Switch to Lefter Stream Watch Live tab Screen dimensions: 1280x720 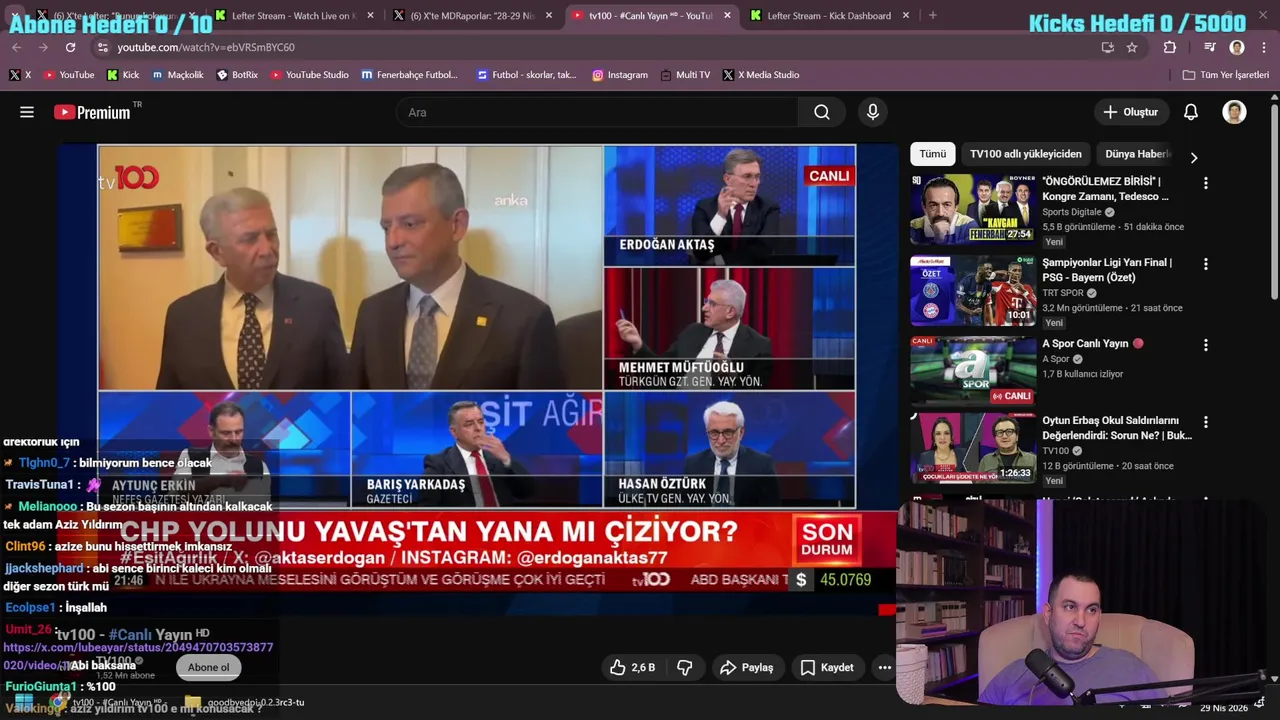tap(295, 15)
